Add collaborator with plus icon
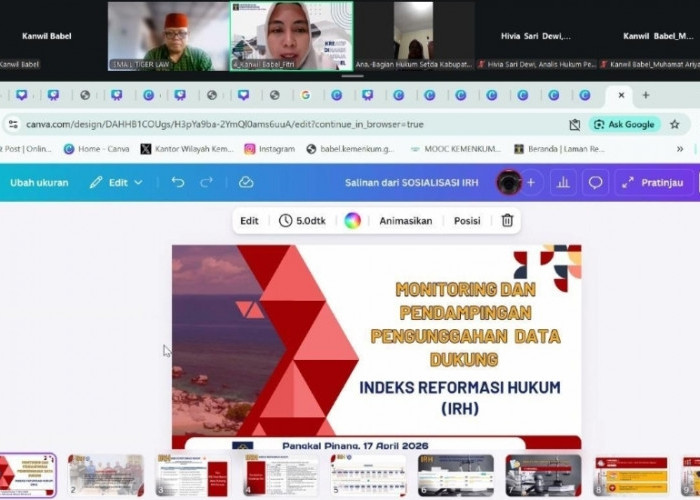 click(x=531, y=183)
